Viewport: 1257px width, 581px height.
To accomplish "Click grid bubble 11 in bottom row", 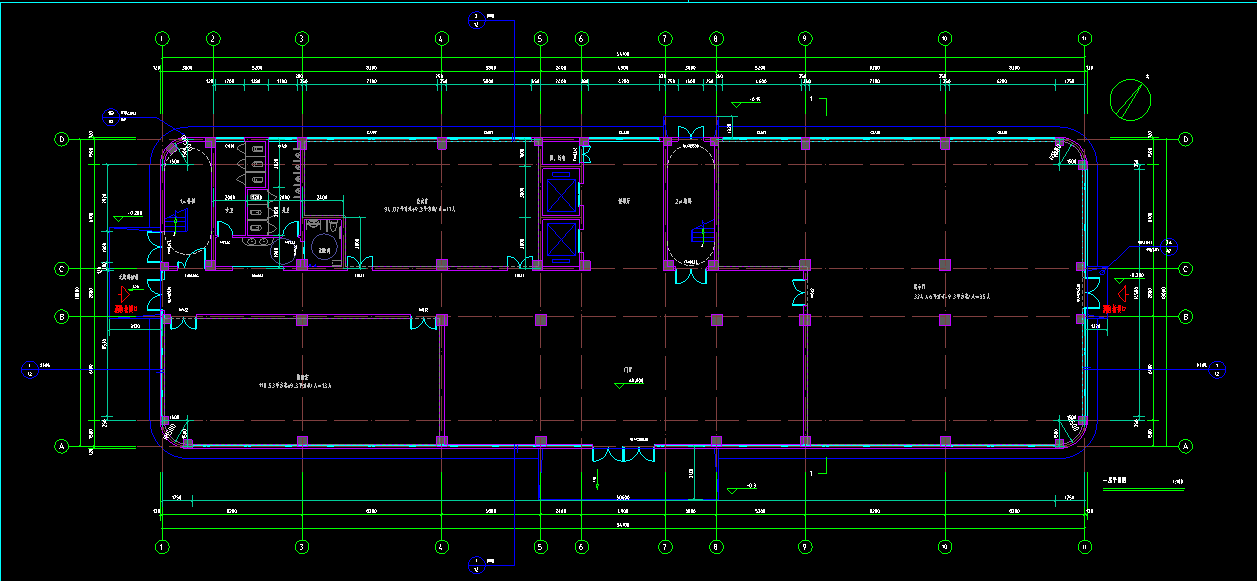I will [x=1085, y=547].
